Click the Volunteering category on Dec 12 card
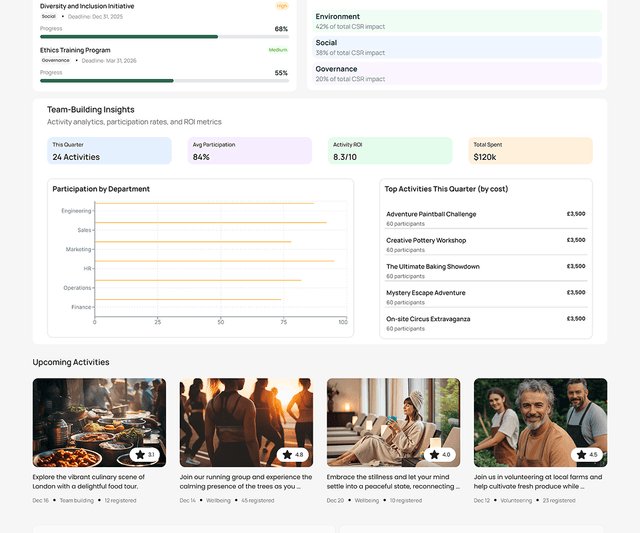Image resolution: width=640 pixels, height=533 pixels. 516,500
